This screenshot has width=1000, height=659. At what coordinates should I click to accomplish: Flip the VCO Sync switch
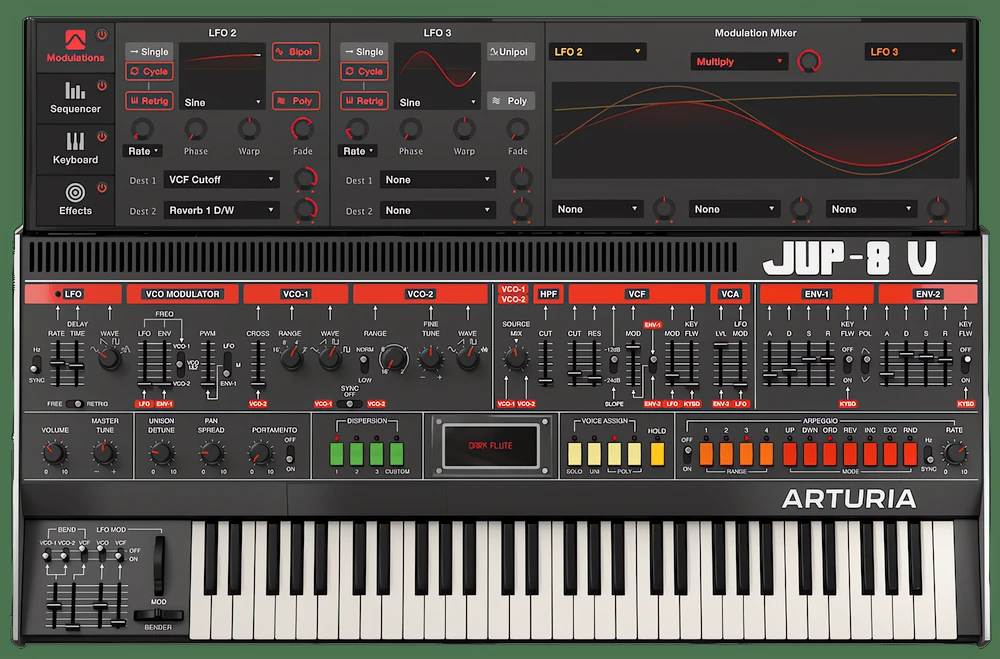tap(349, 404)
